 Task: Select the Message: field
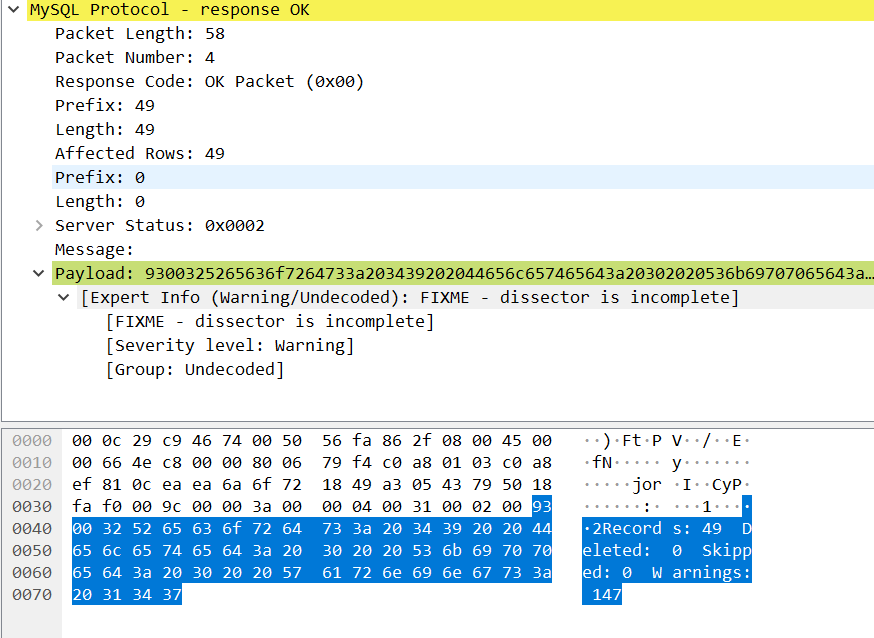(x=94, y=250)
